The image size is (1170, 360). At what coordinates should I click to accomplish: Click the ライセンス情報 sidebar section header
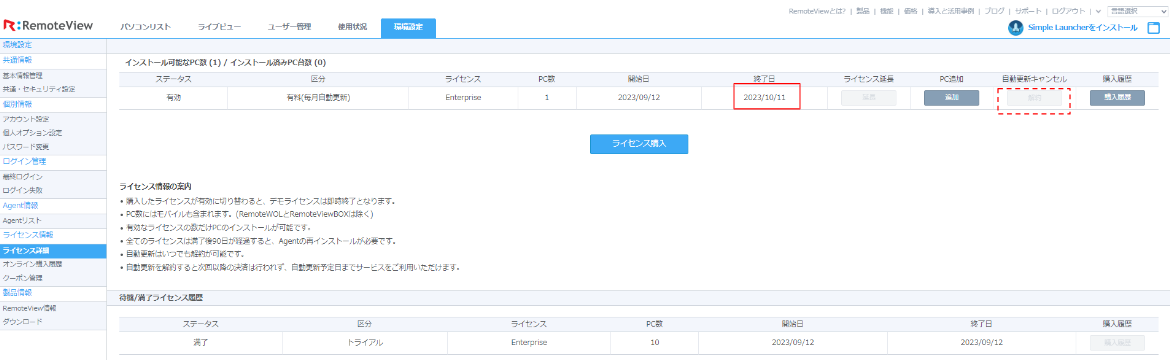27,235
